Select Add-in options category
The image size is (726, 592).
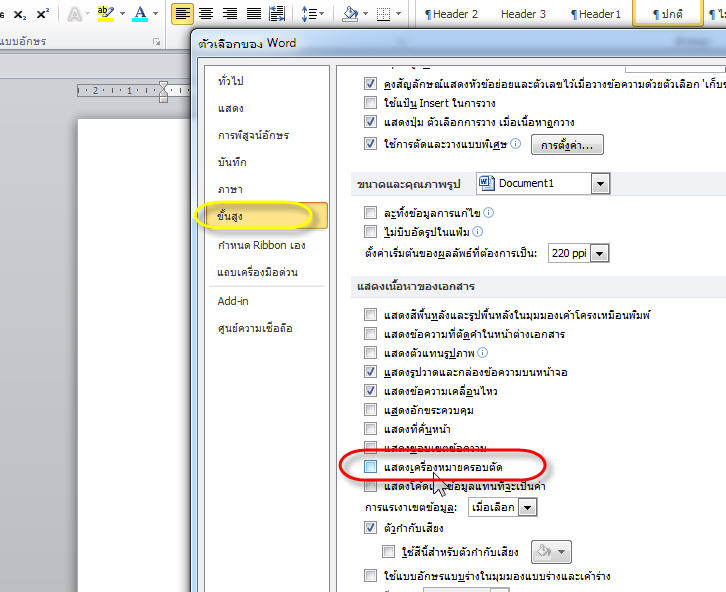point(266,301)
